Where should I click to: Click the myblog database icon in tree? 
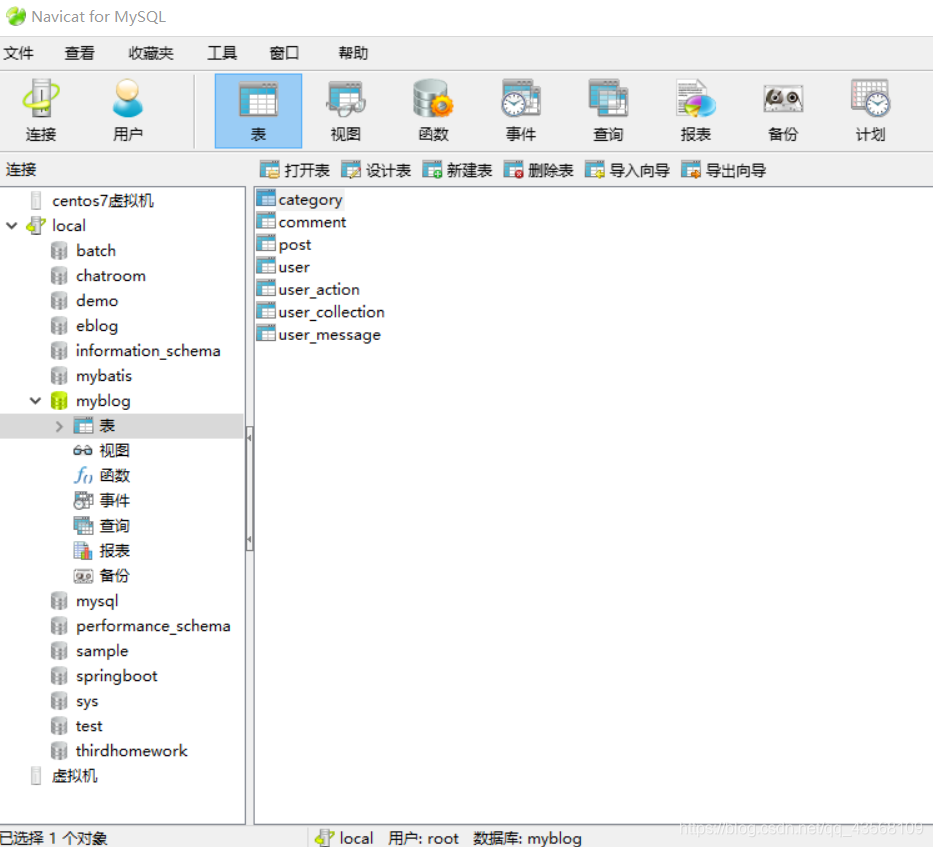[59, 401]
